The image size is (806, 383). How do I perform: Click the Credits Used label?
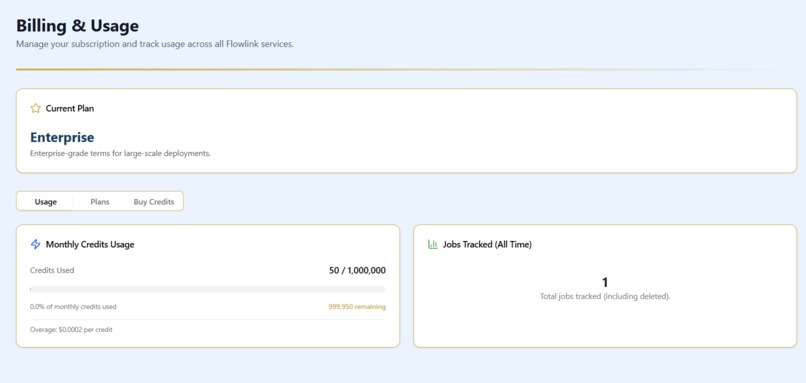52,270
